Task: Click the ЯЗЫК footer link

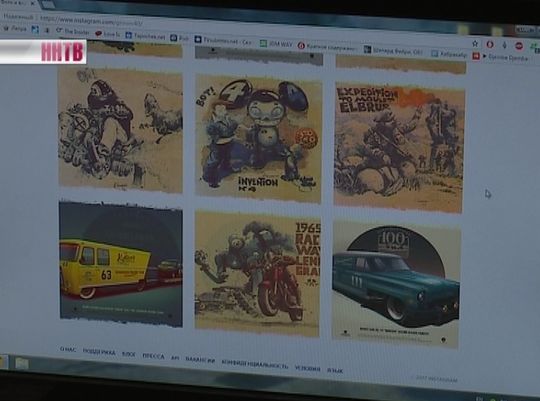Action: pos(335,371)
